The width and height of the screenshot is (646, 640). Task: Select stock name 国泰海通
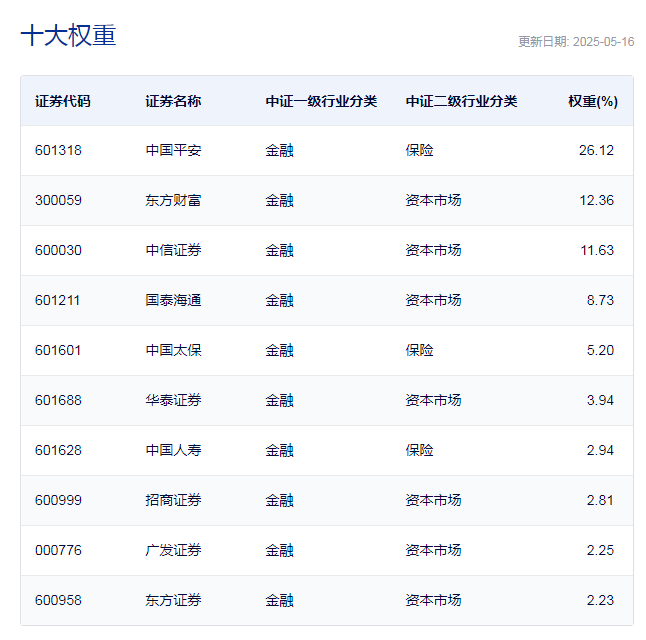(x=173, y=300)
